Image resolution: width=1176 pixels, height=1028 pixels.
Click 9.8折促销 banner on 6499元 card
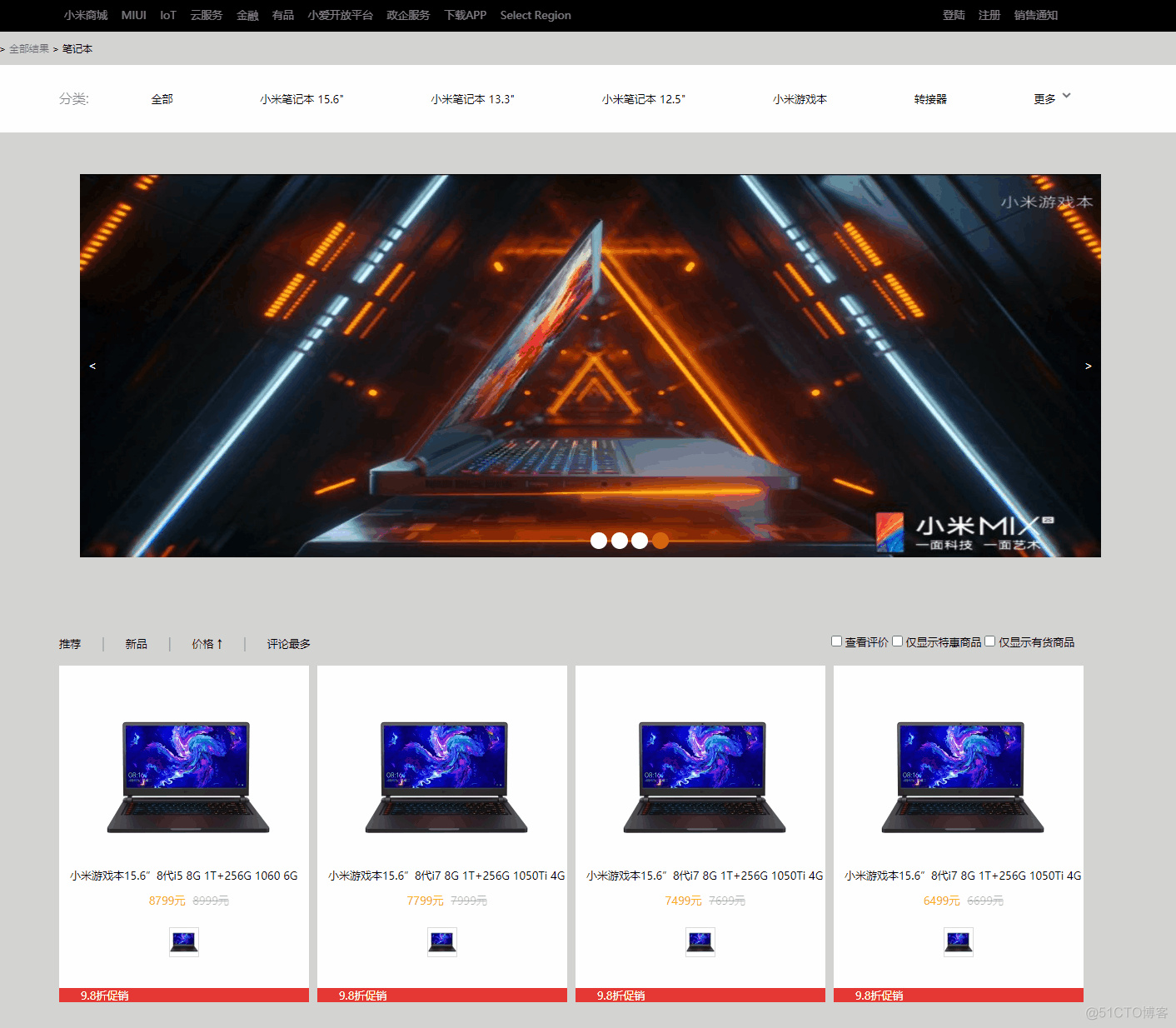click(959, 996)
